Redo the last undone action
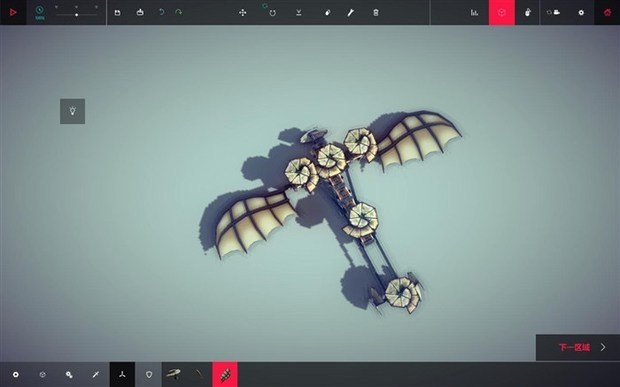620x387 pixels. 178,12
